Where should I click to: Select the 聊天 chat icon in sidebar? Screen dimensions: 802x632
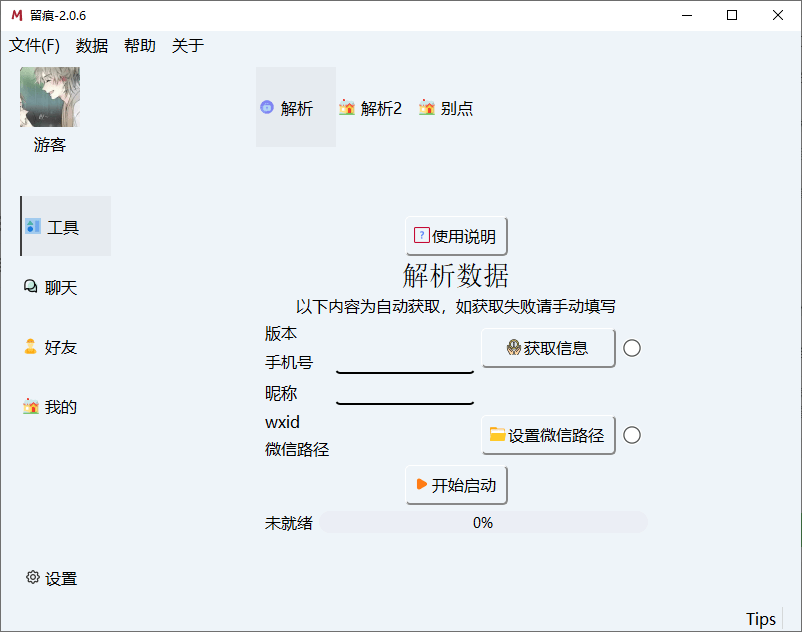click(29, 286)
